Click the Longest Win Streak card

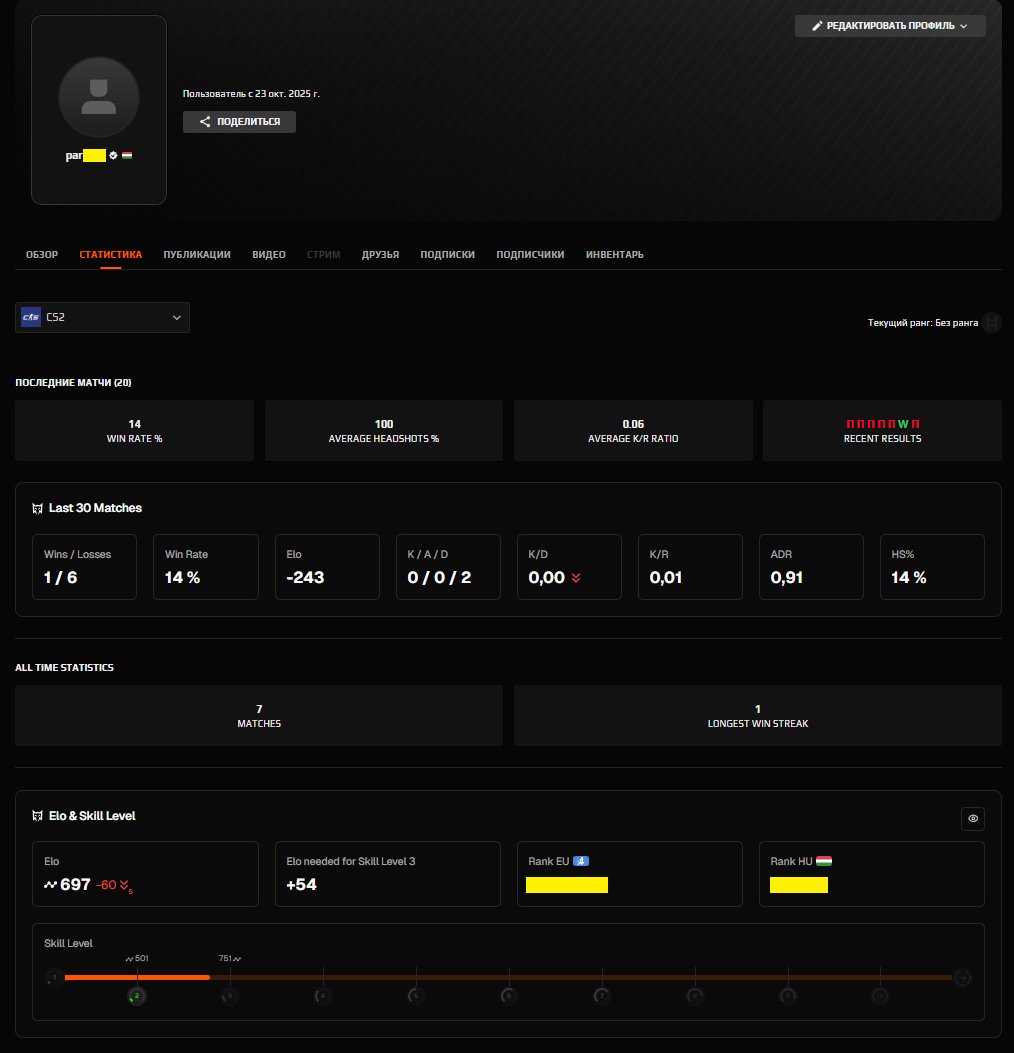point(757,715)
